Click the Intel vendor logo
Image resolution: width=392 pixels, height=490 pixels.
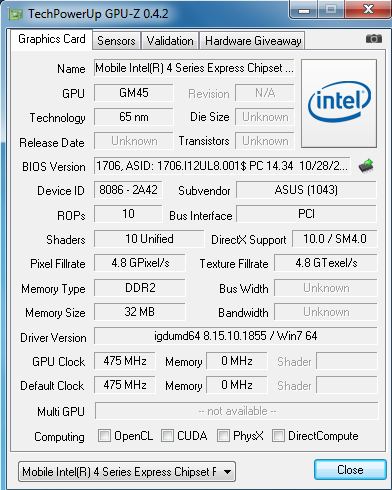pos(339,103)
